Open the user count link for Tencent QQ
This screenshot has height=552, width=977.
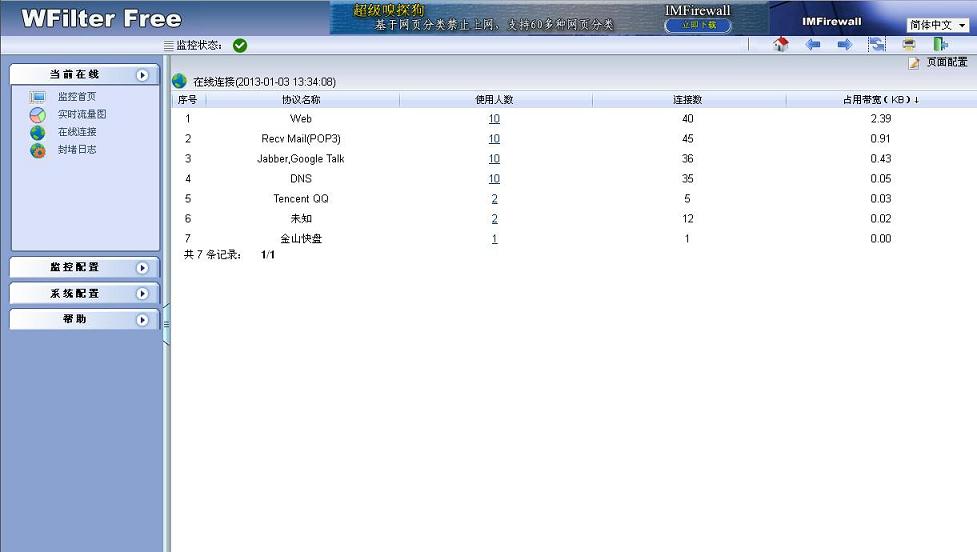[x=494, y=199]
